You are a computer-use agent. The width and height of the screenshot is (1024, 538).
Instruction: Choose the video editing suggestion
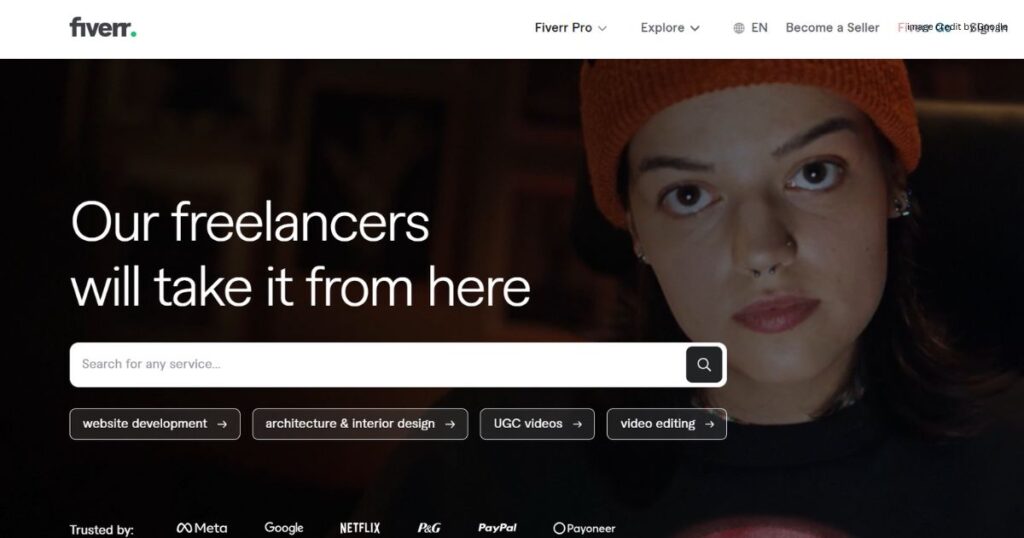pos(666,424)
